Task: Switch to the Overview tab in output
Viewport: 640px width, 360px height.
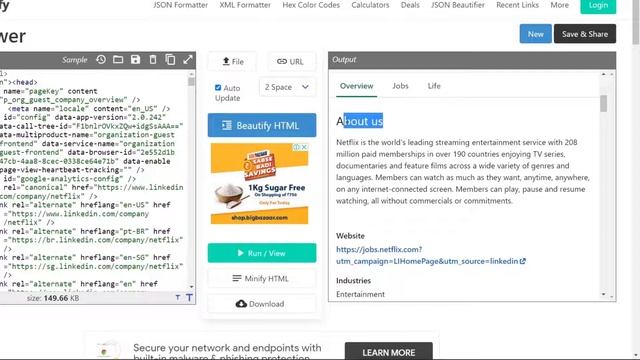Action: pyautogui.click(x=356, y=86)
